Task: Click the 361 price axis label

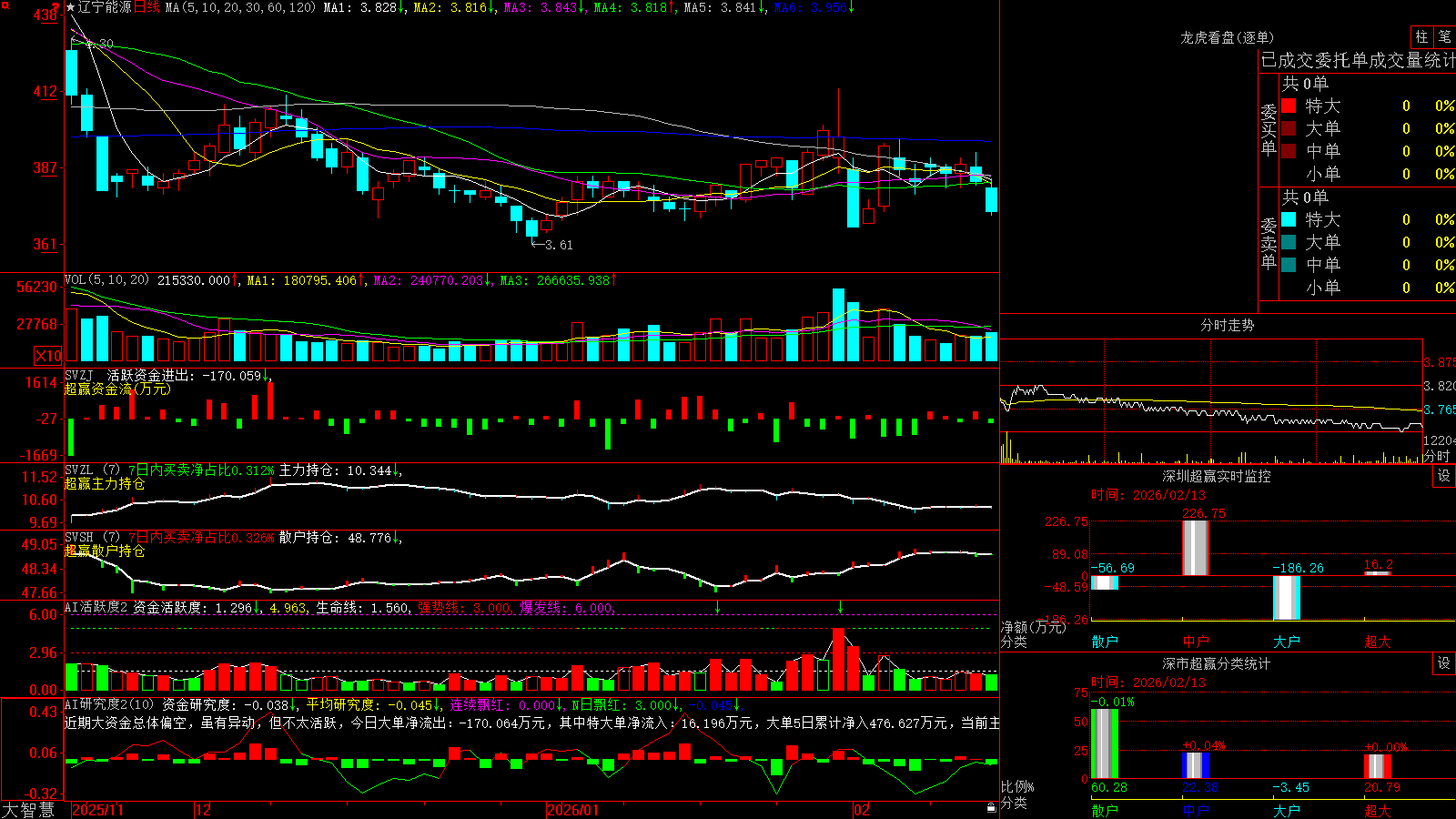Action: click(45, 244)
